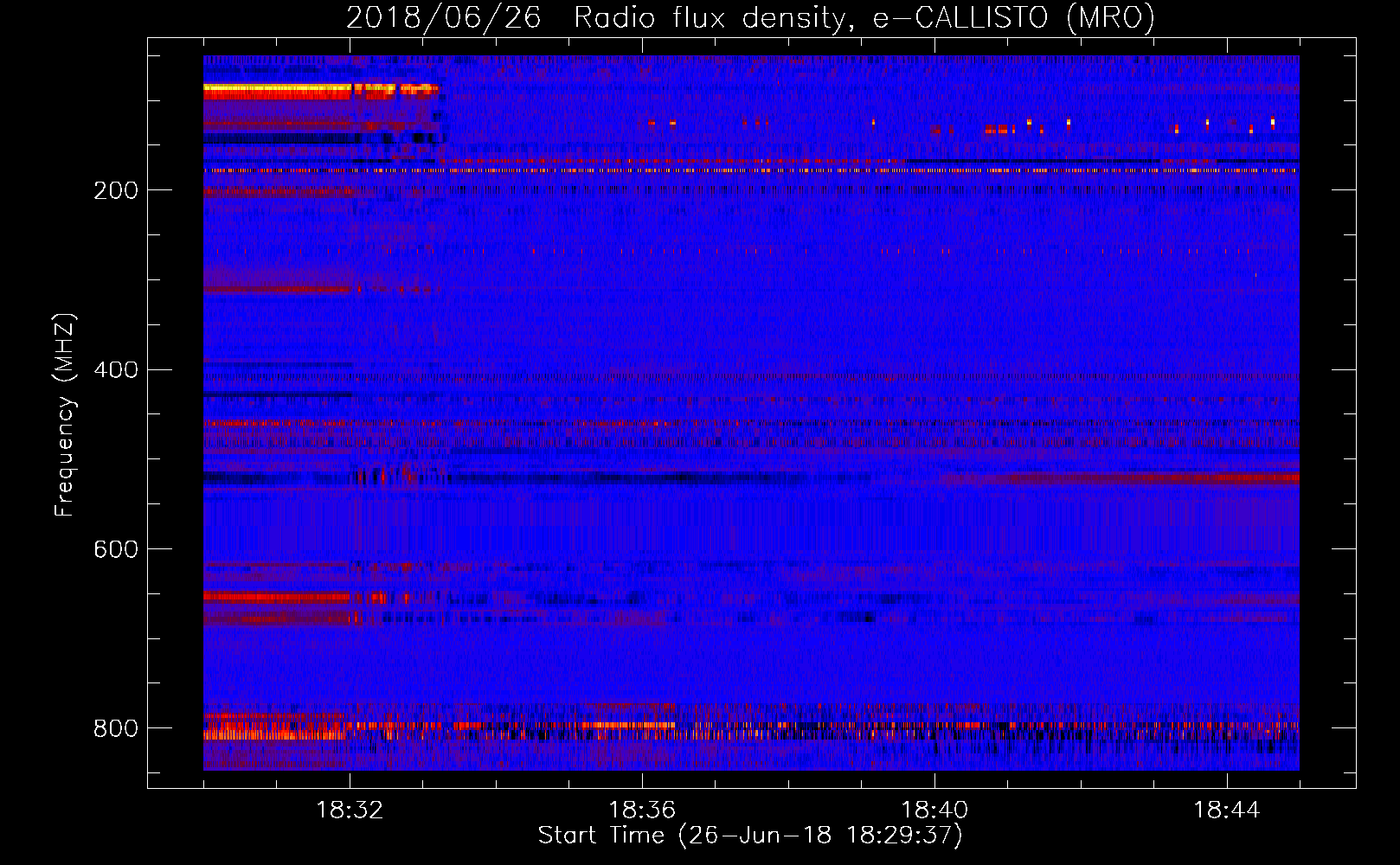The width and height of the screenshot is (1400, 865).
Task: Select the 18:40 time tick label
Action: pyautogui.click(x=934, y=811)
